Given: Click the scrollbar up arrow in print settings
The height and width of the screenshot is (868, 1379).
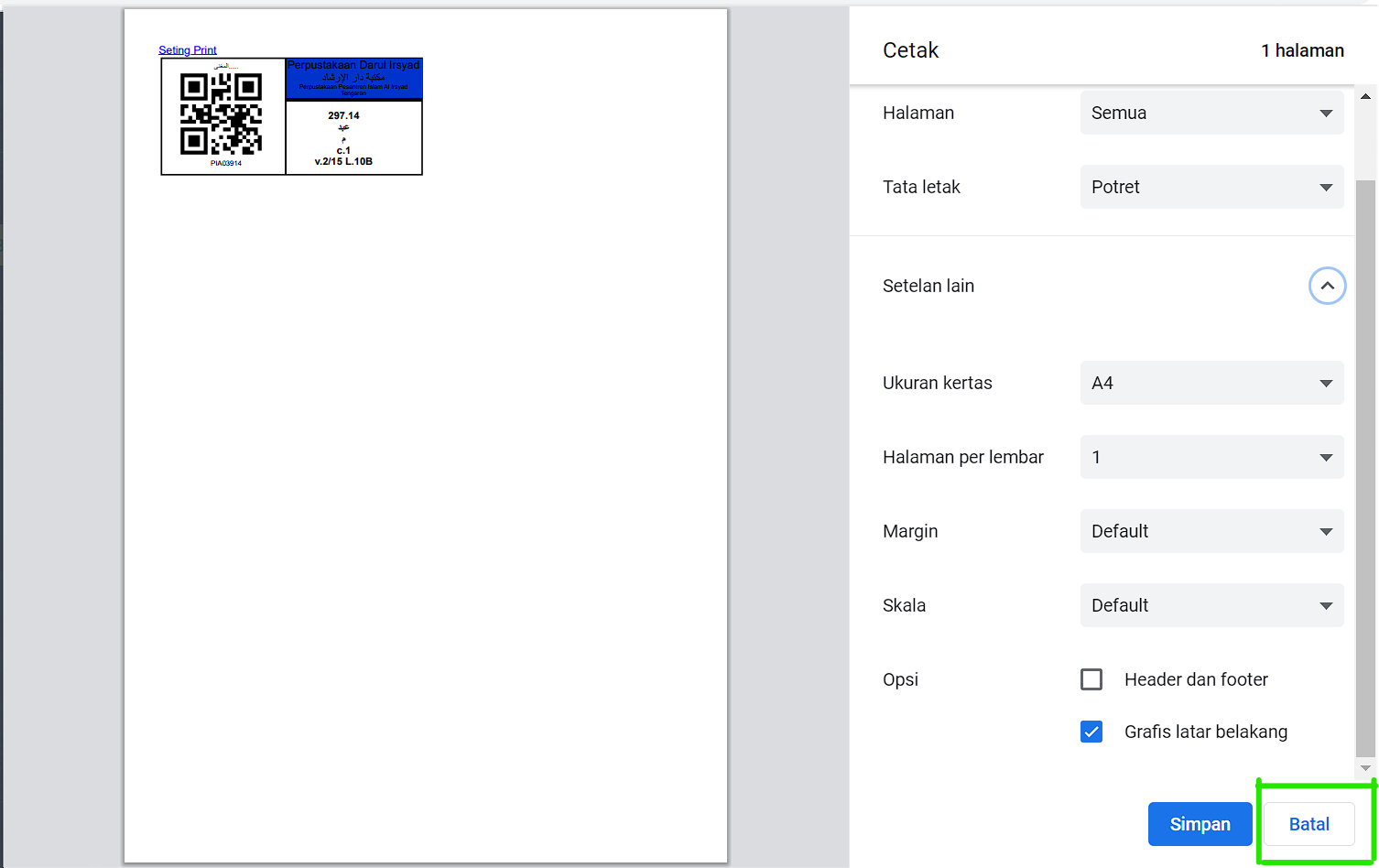Looking at the screenshot, I should 1365,96.
